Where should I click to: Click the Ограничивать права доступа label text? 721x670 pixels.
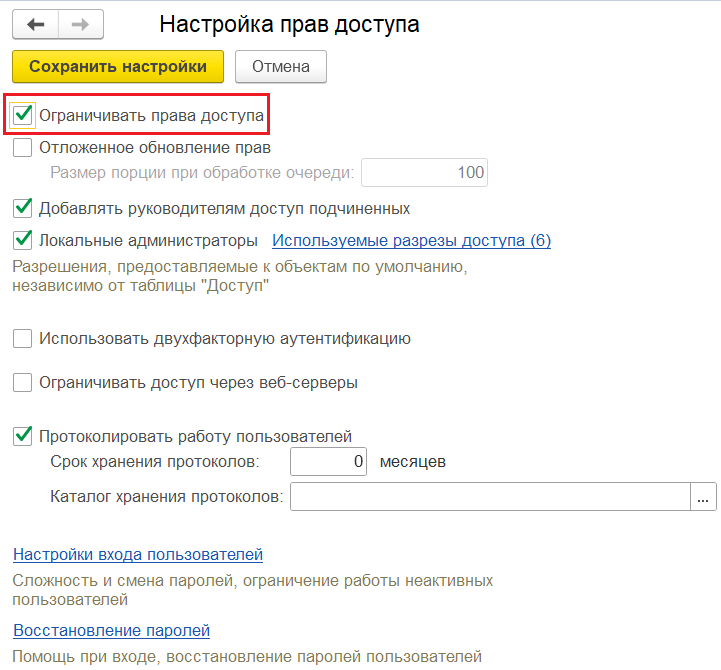pyautogui.click(x=151, y=116)
